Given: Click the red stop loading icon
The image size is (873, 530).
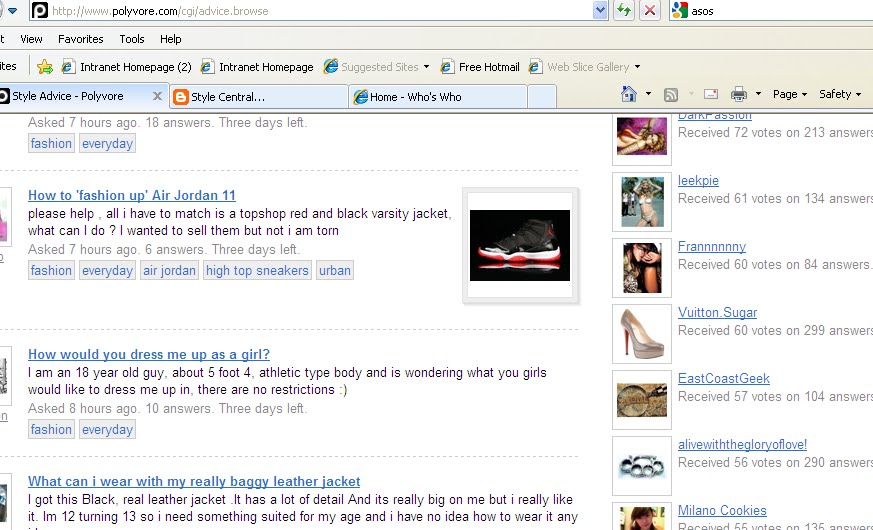Looking at the screenshot, I should point(649,10).
